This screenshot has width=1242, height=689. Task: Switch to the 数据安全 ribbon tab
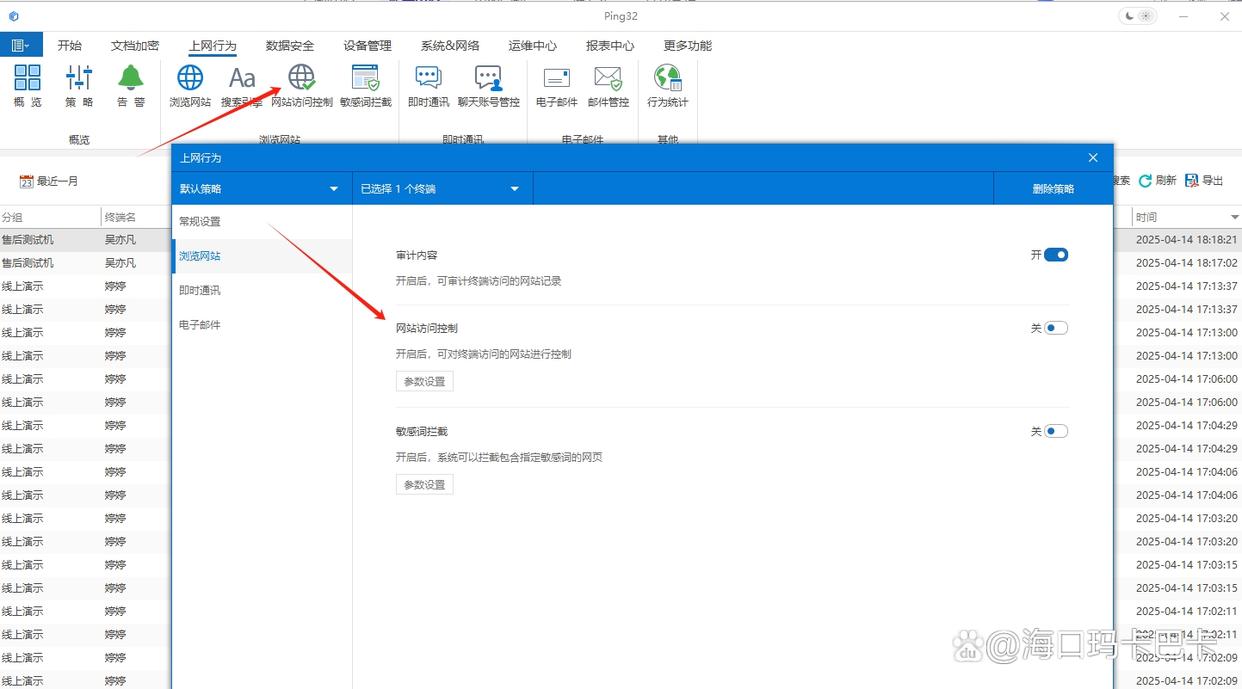[290, 45]
